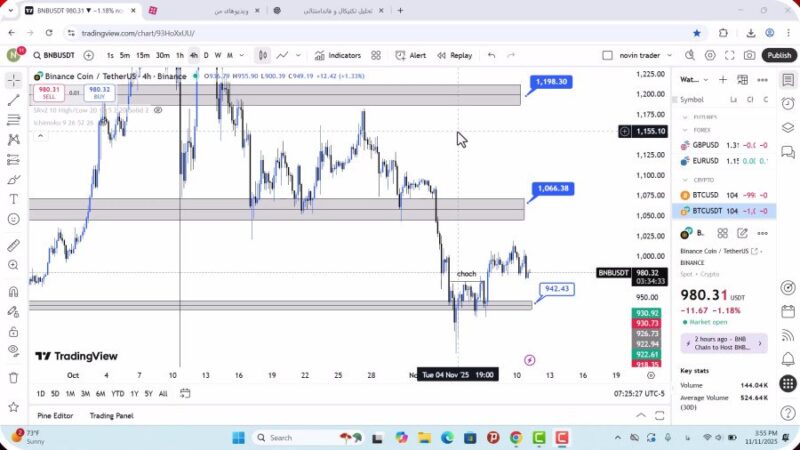Pick the ruler measure tool
This screenshot has width=800, height=450.
coord(13,245)
